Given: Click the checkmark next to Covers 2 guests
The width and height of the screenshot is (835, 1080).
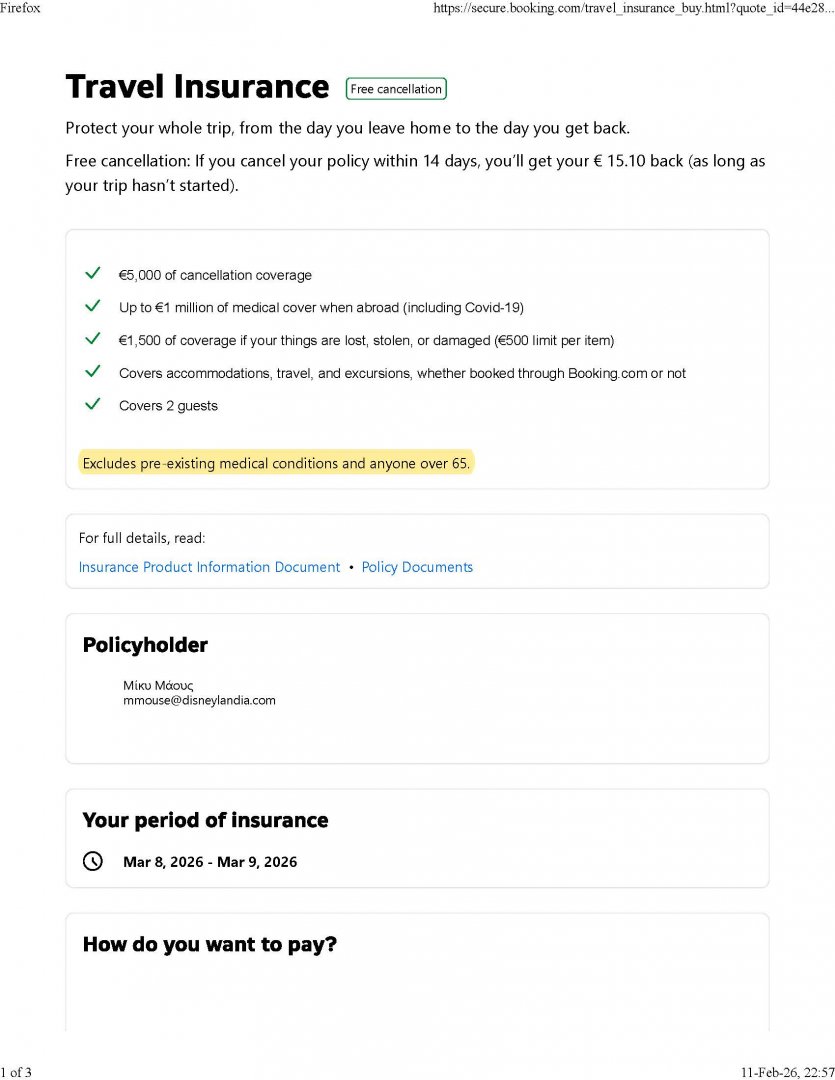Looking at the screenshot, I should tap(93, 404).
